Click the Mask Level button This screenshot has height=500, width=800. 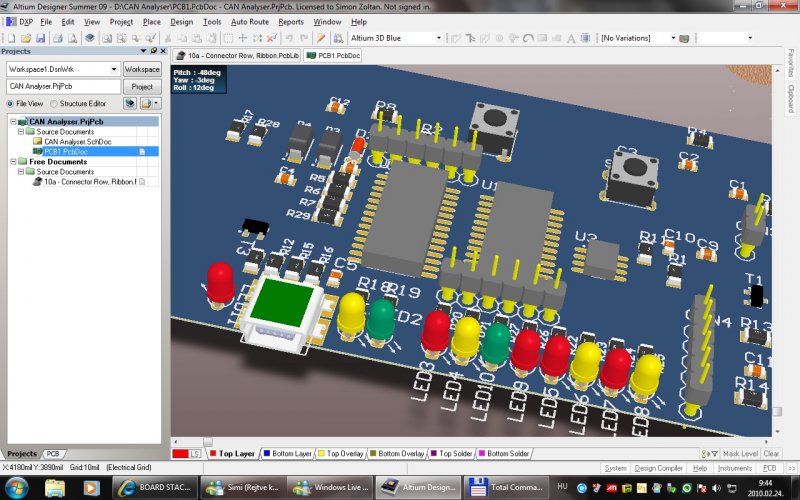740,454
